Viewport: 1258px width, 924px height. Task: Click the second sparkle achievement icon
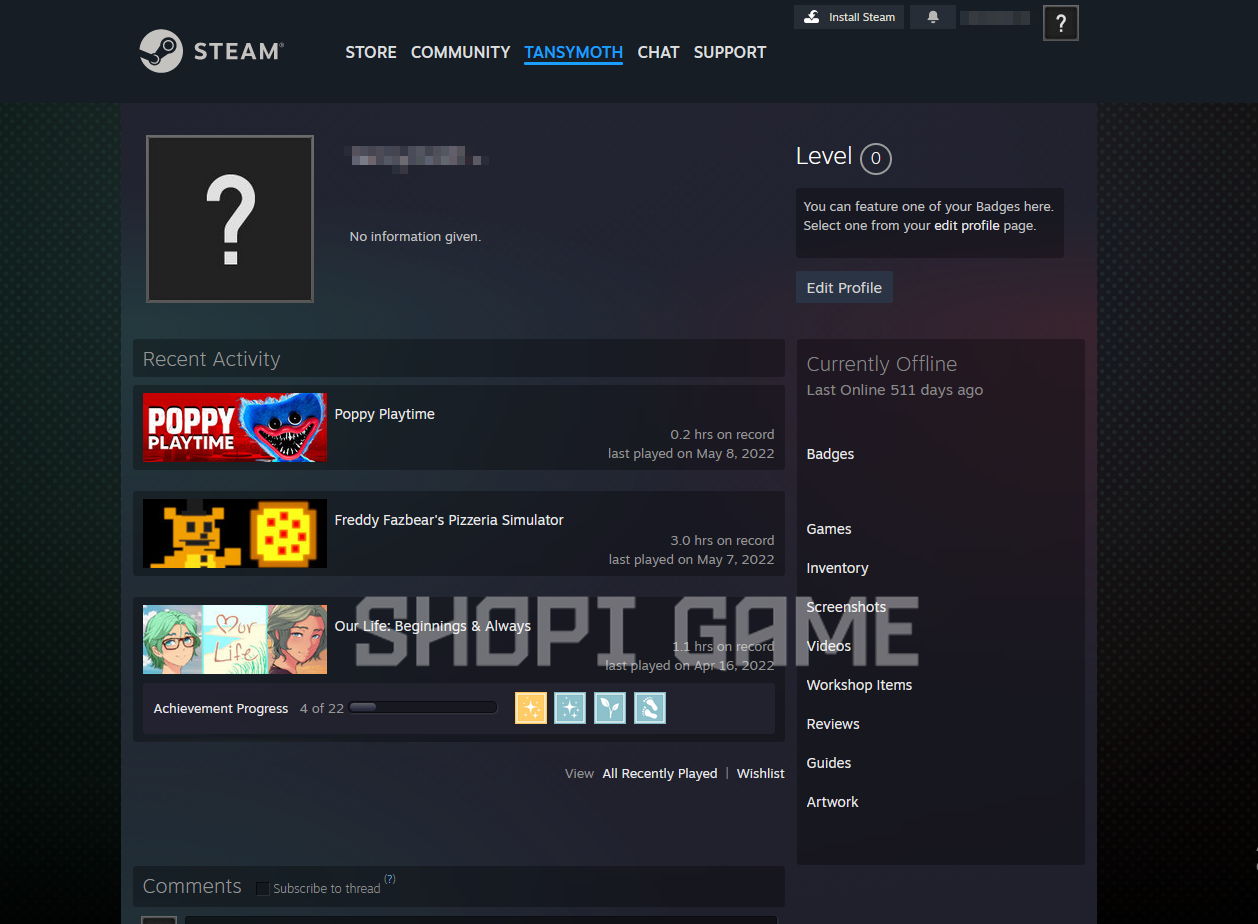(570, 708)
